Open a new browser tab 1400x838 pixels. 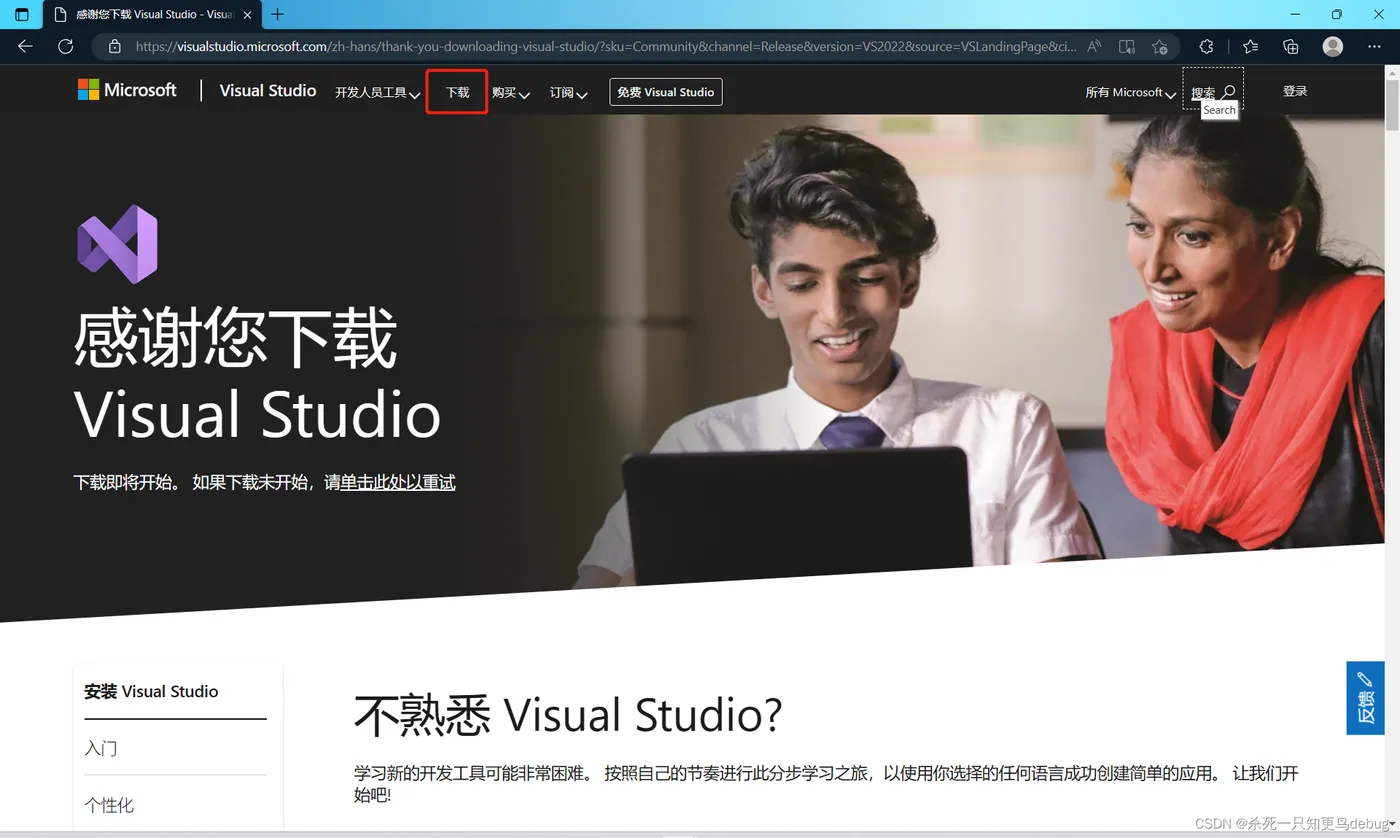point(278,14)
